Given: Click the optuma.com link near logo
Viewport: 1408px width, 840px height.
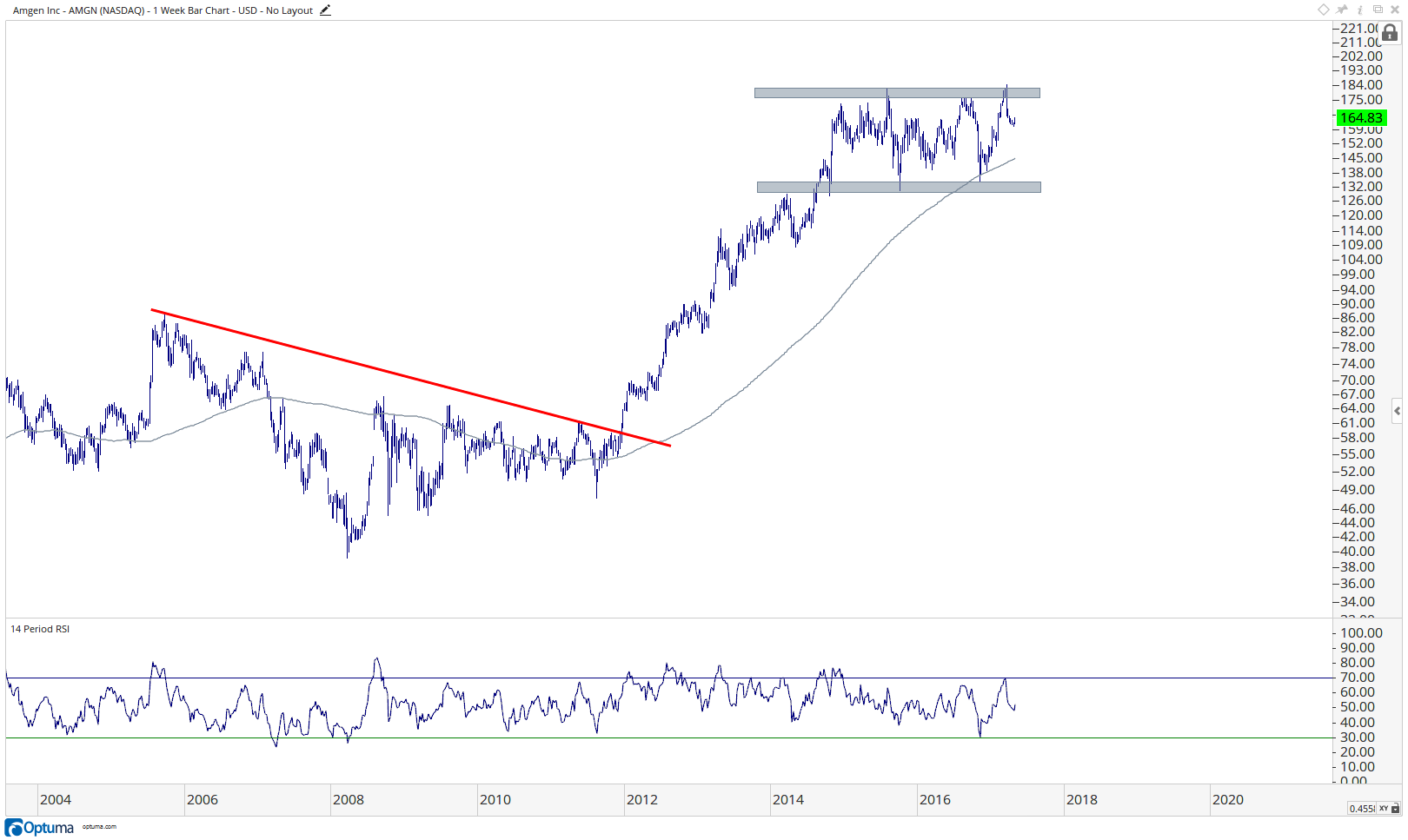Looking at the screenshot, I should (99, 827).
